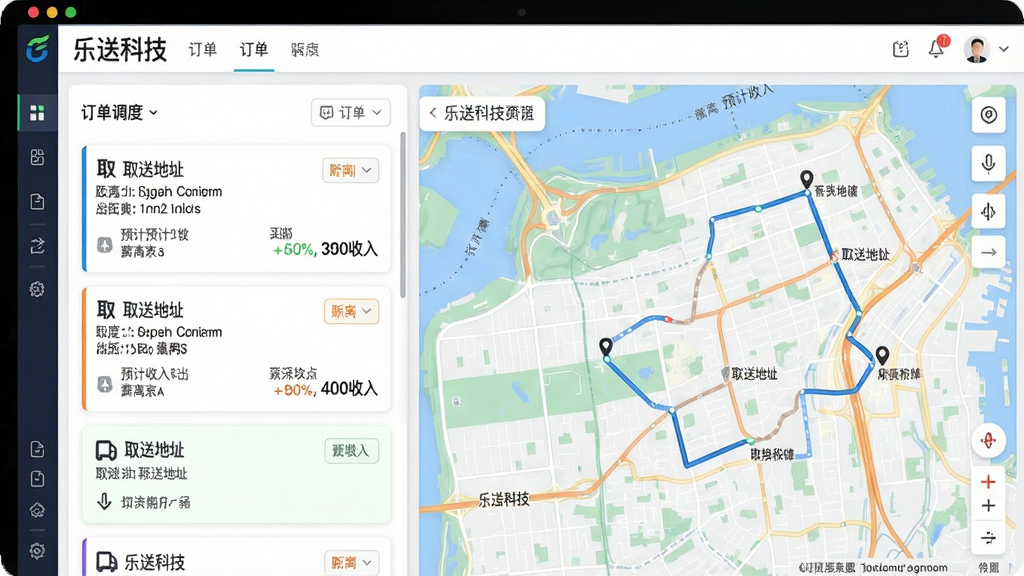The image size is (1024, 576).
Task: Expand the 订单调度 dropdown heading
Action: tap(120, 112)
